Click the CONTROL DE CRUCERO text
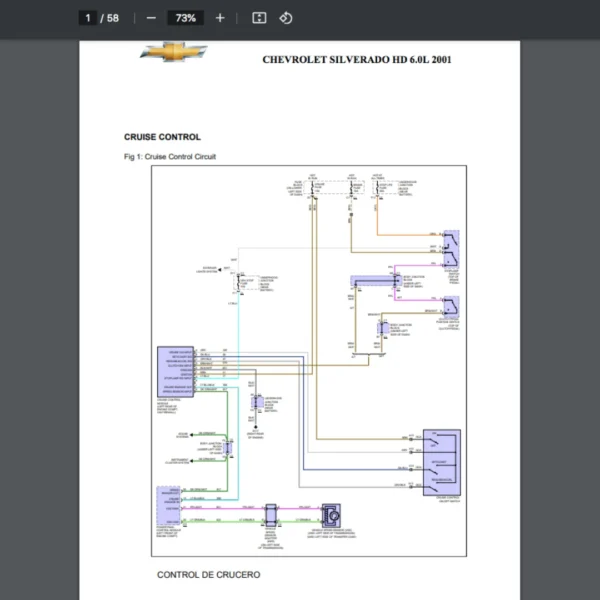This screenshot has width=600, height=600. coord(208,575)
